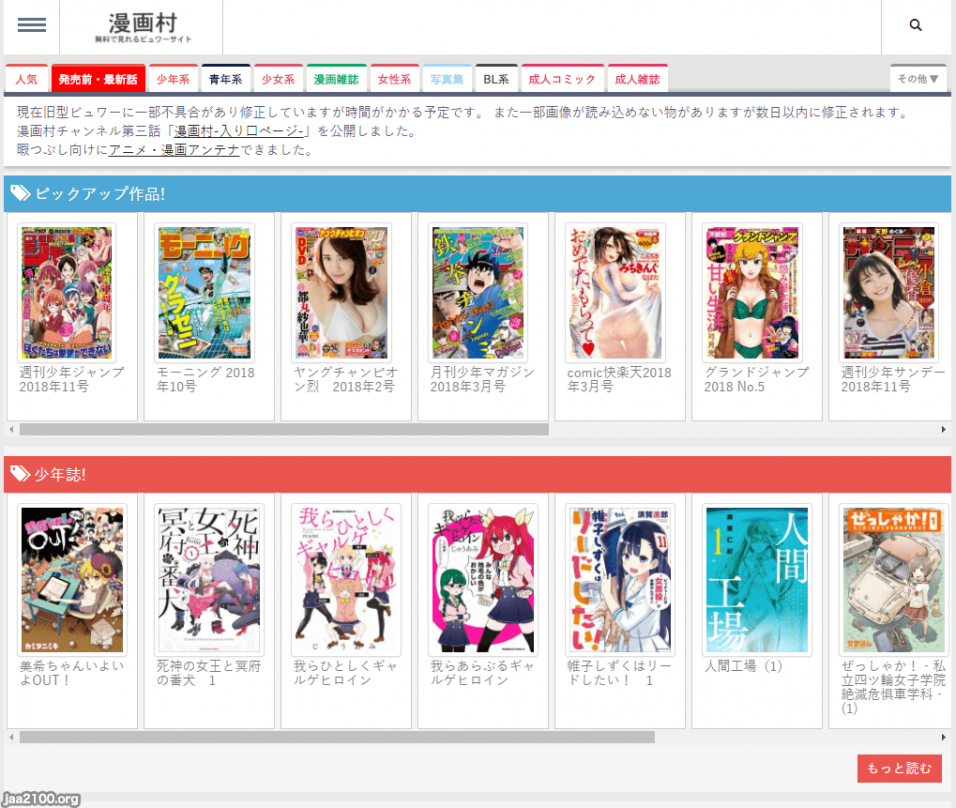This screenshot has height=808, width=956.
Task: Click the 漫画村 site logo
Action: click(x=143, y=27)
